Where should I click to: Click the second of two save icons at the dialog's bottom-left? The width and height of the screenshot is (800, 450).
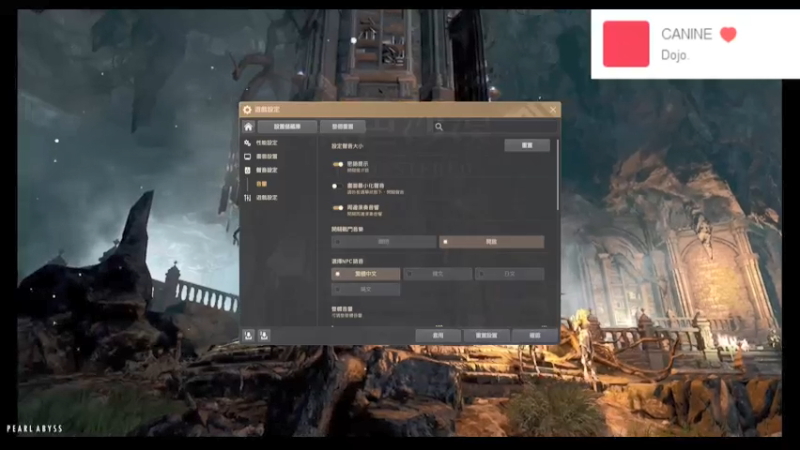[x=264, y=335]
